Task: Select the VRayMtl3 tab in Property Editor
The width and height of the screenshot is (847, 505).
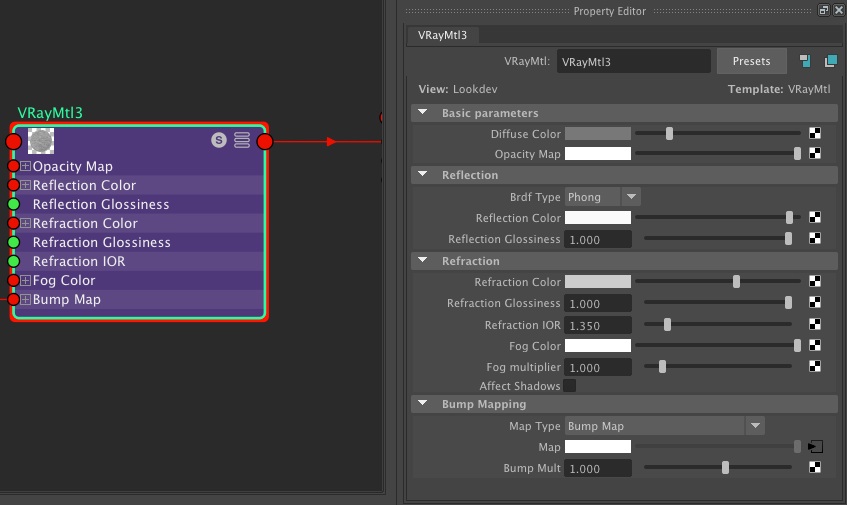Action: pos(442,35)
